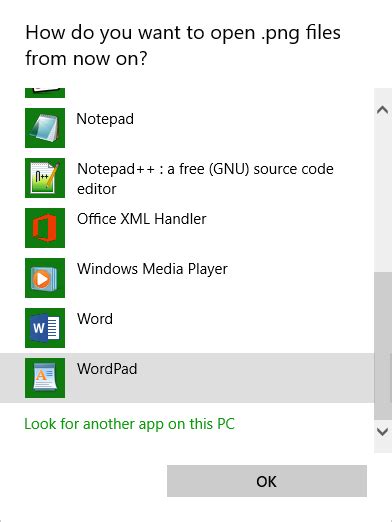The height and width of the screenshot is (522, 392).
Task: Click the Office XML Handler icon
Action: (x=45, y=228)
